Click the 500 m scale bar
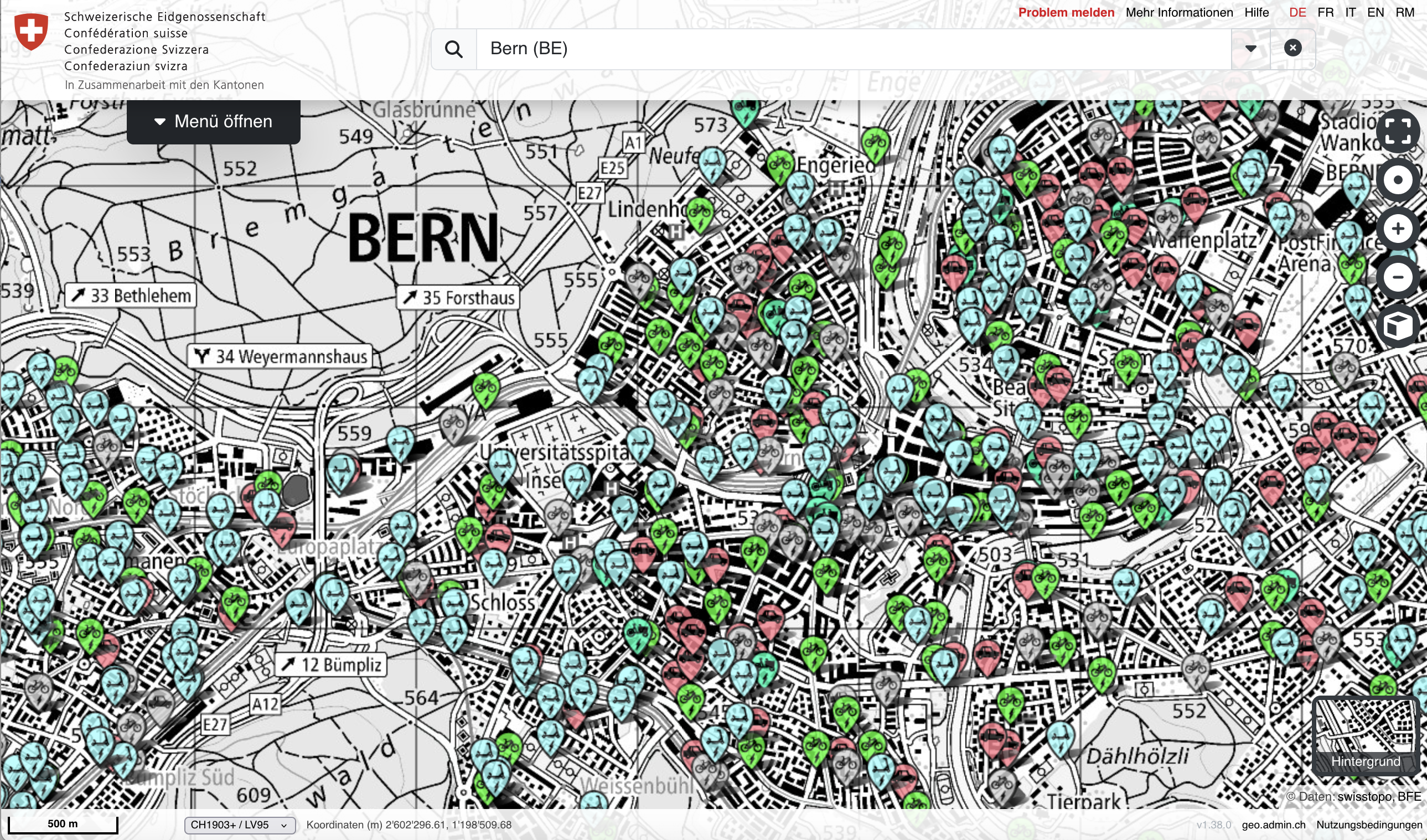 [x=63, y=824]
